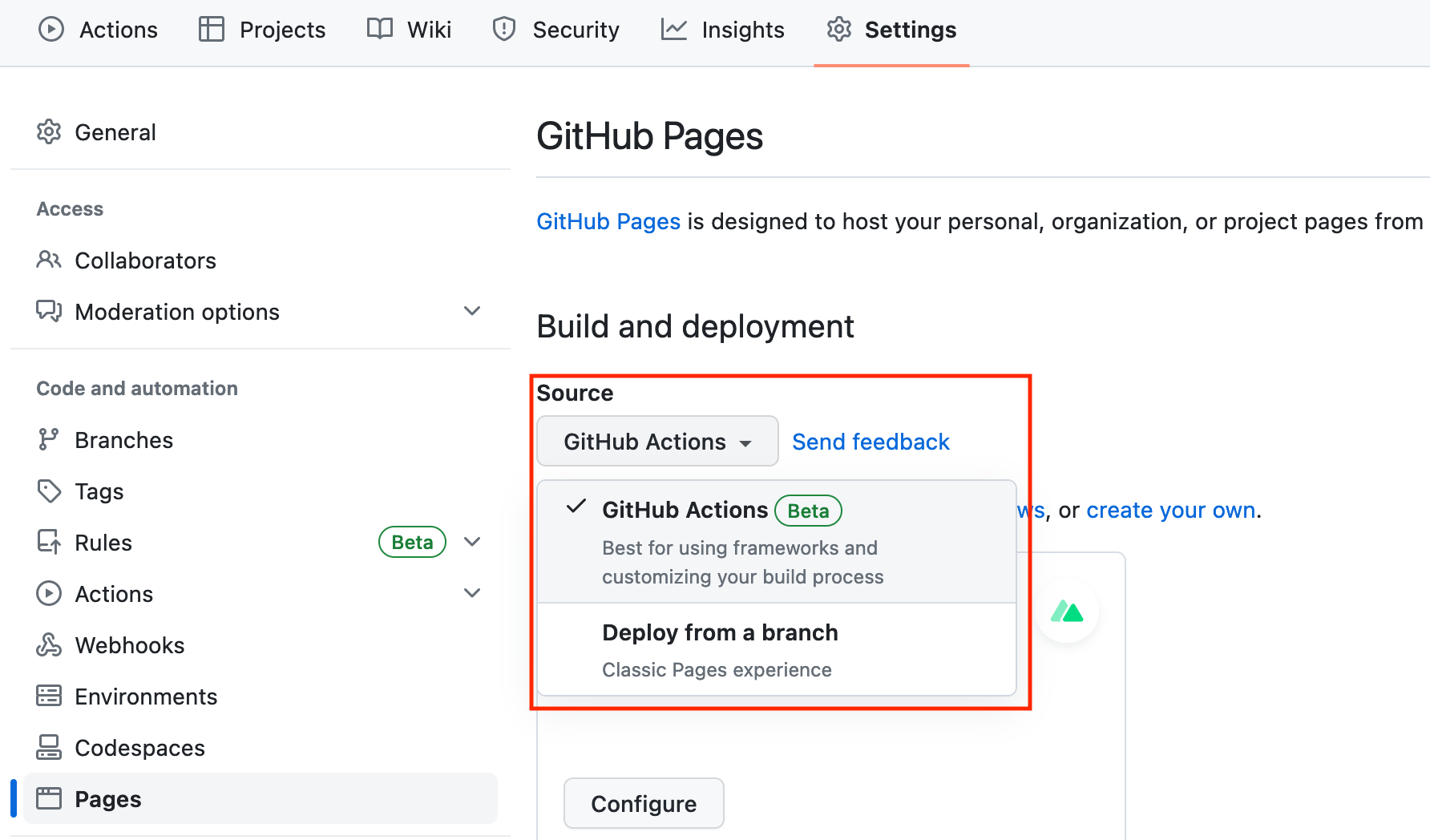Click the 'Code and automation' section label
Screen dimensions: 1430x840
(x=137, y=388)
